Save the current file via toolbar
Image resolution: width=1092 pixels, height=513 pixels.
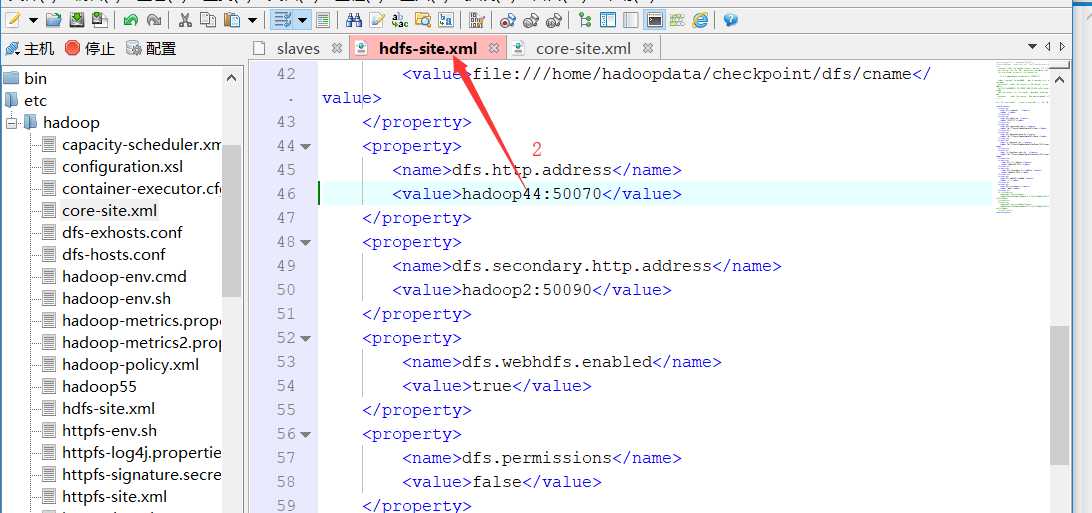(76, 19)
